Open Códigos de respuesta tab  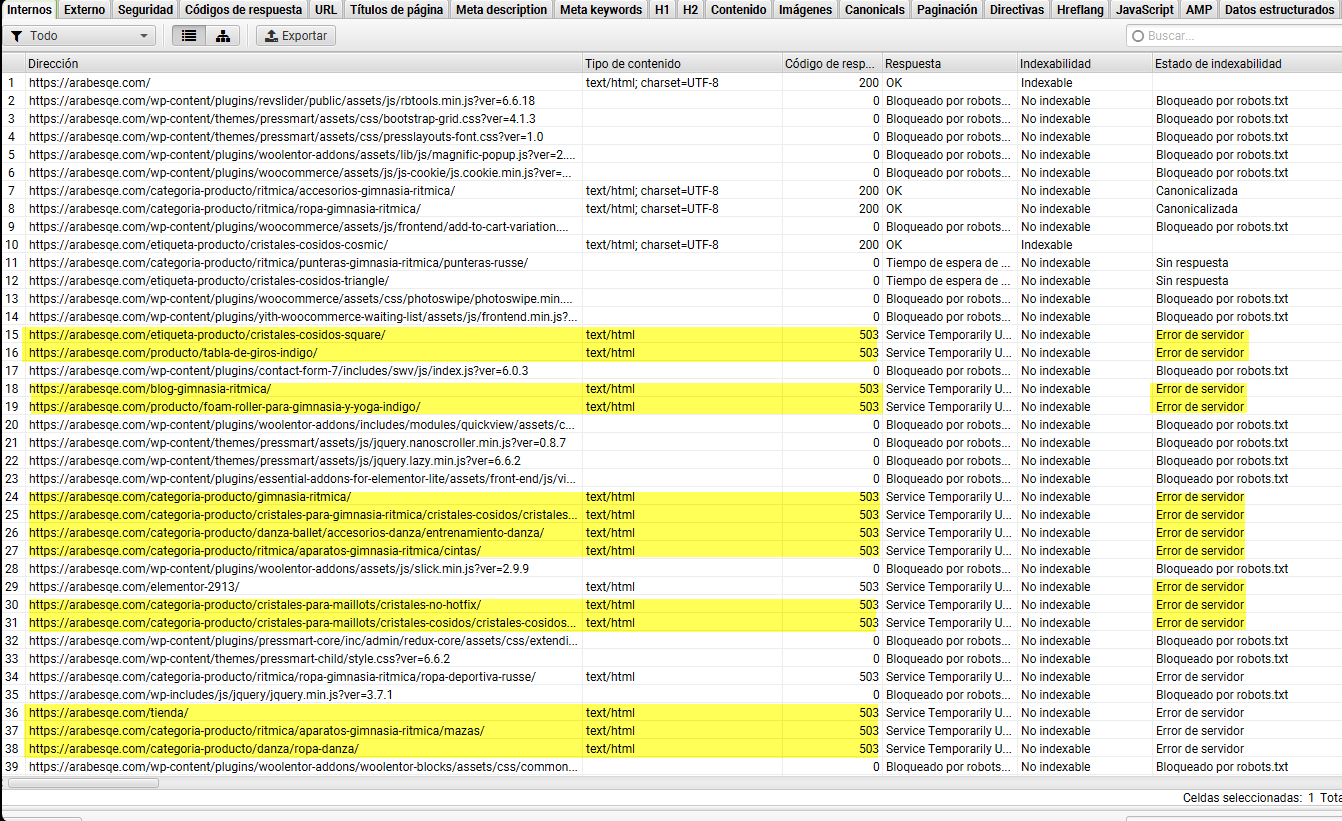pos(243,10)
